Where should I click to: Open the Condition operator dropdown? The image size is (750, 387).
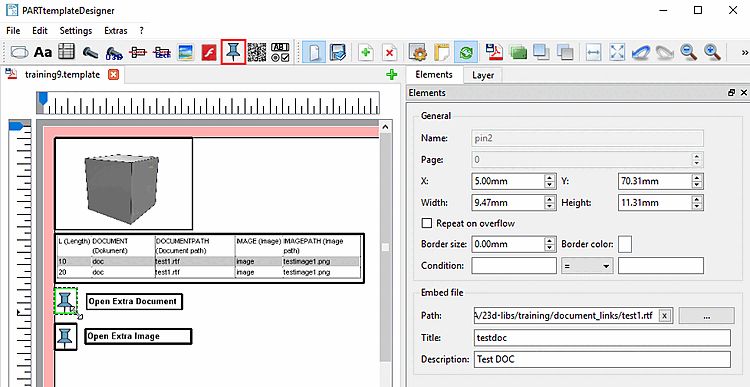click(587, 265)
